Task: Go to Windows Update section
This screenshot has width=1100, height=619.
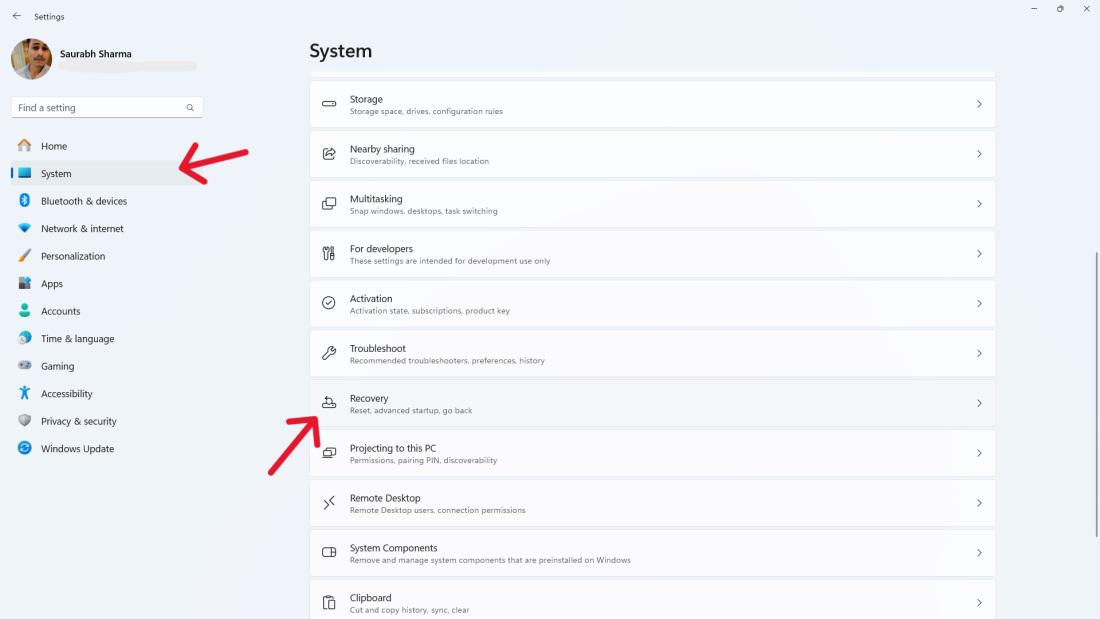Action: (x=77, y=449)
